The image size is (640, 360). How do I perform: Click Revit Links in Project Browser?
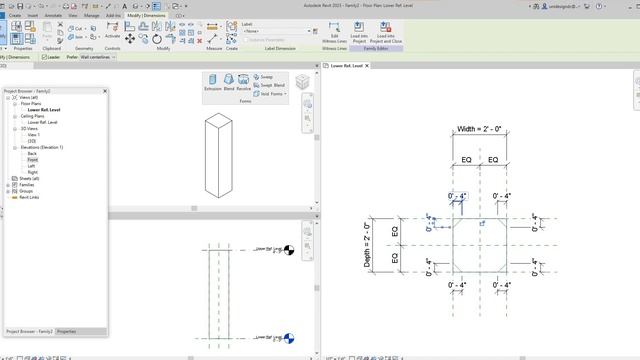coord(29,197)
